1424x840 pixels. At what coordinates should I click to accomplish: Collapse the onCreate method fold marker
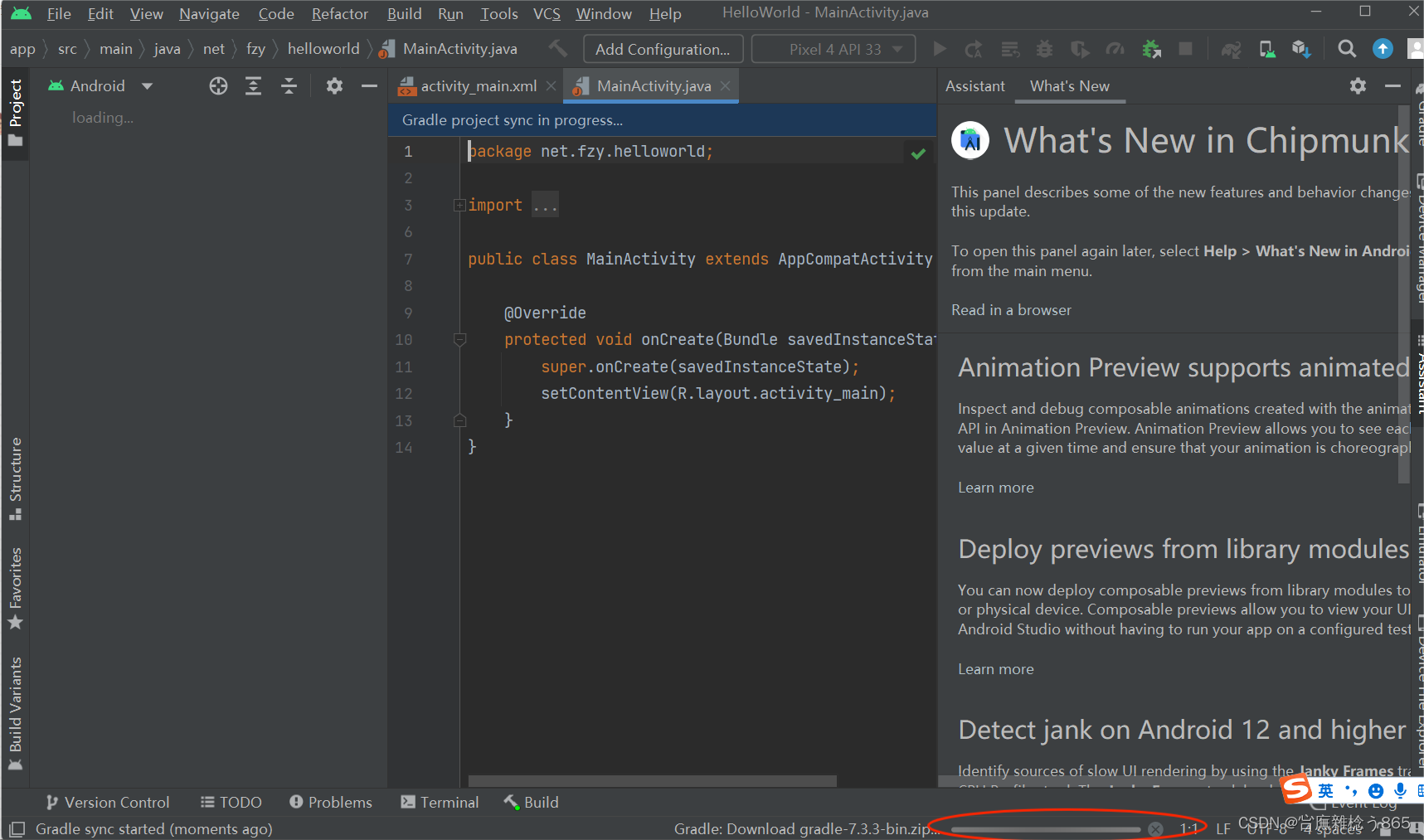point(459,339)
